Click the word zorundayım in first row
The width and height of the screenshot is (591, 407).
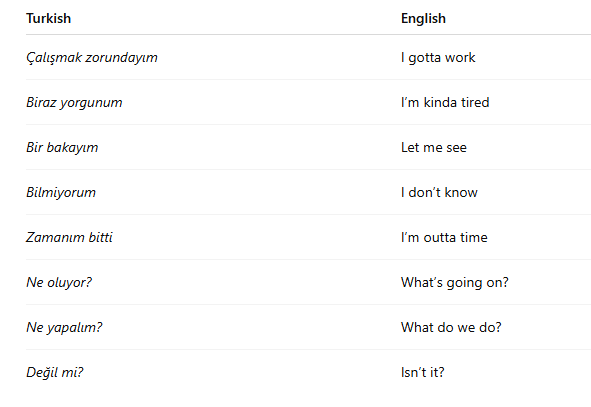click(122, 58)
